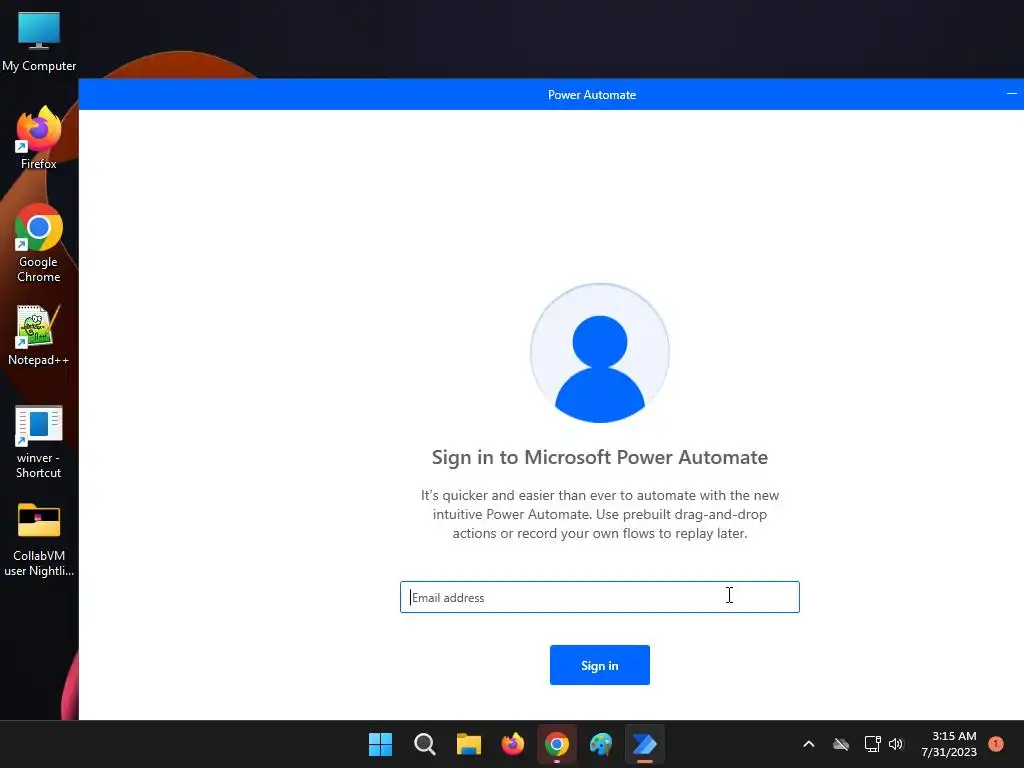1024x768 pixels.
Task: Switch to Chrome in the taskbar
Action: 556,744
